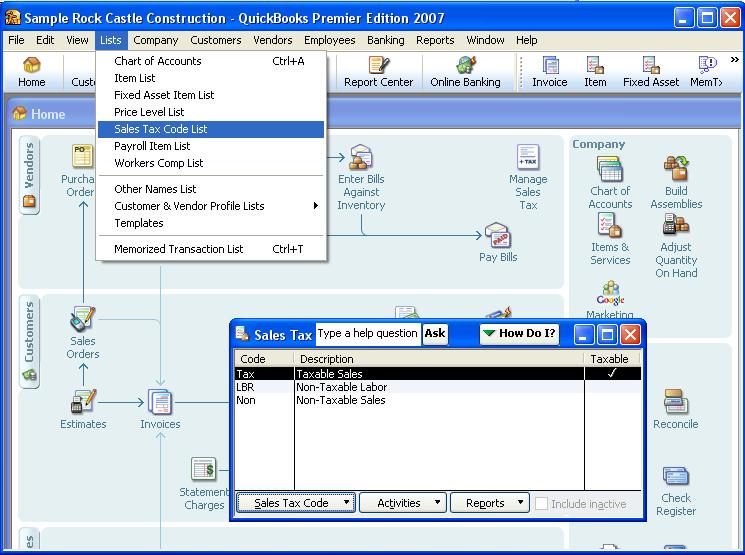Open the Reconcile icon

click(x=676, y=408)
